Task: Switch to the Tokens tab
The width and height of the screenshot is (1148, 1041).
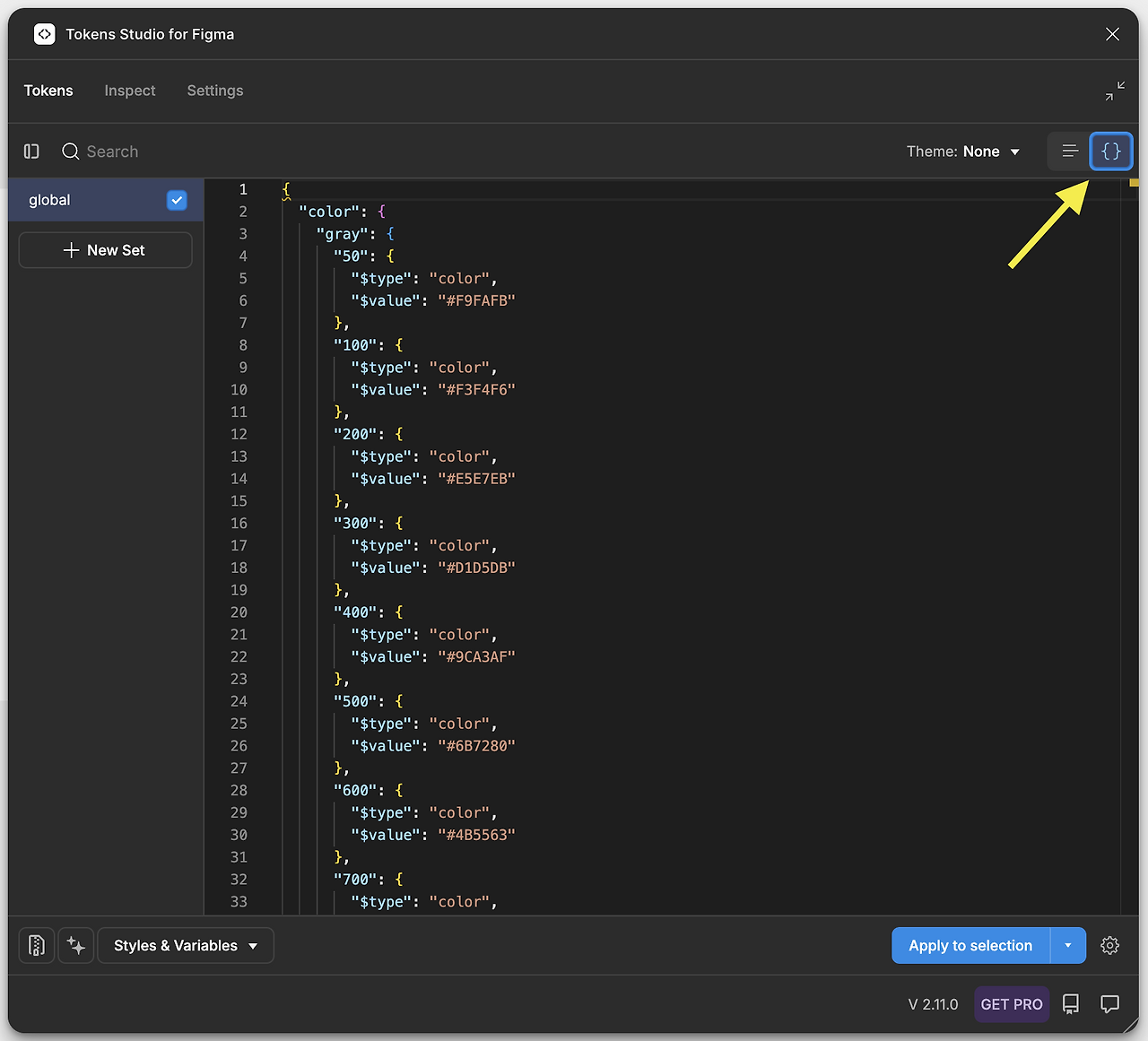Action: pos(48,91)
